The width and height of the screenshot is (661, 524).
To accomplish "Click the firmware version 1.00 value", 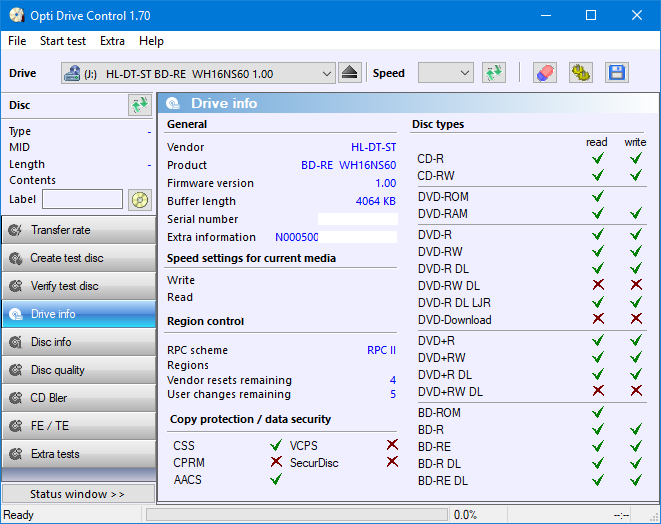I will pyautogui.click(x=386, y=183).
